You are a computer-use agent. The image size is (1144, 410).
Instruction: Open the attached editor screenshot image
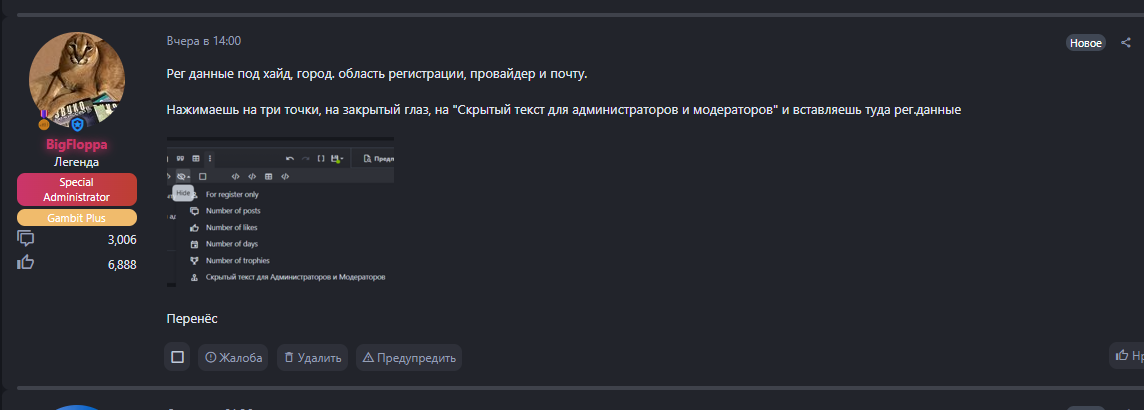(x=280, y=213)
